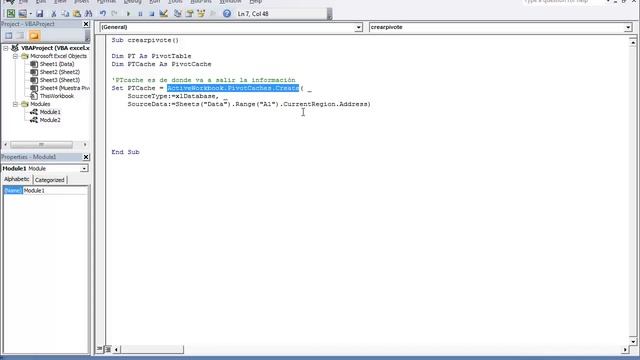The image size is (640, 360).
Task: Click View Object icon in Project panel
Action: point(20,36)
